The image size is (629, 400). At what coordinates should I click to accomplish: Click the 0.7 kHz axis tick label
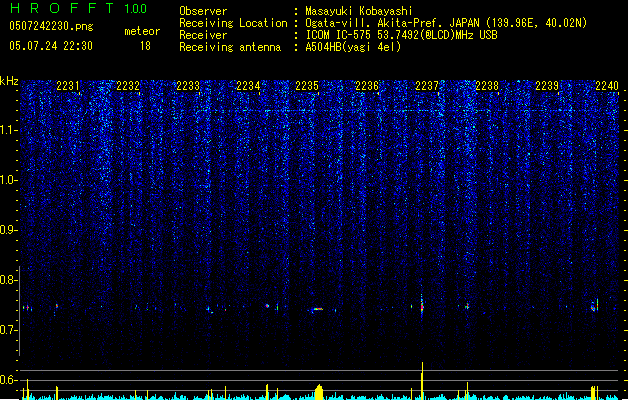[8, 330]
